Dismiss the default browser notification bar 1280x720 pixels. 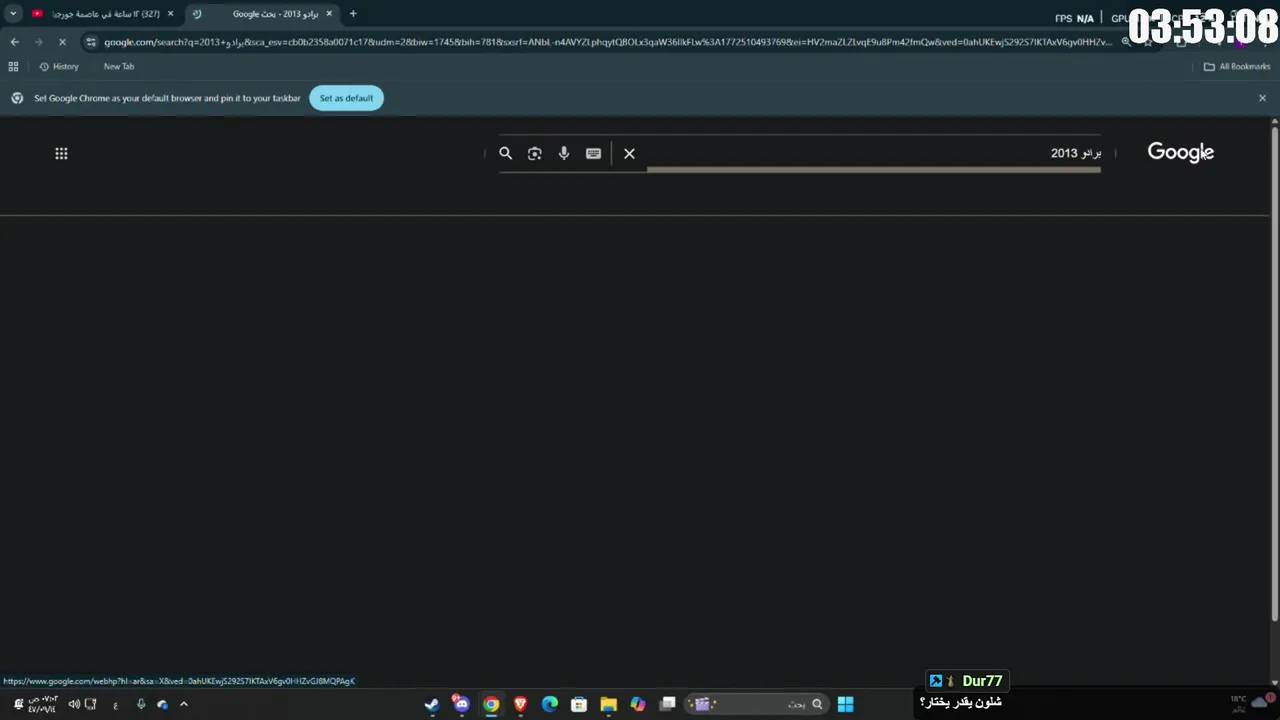click(x=1262, y=98)
